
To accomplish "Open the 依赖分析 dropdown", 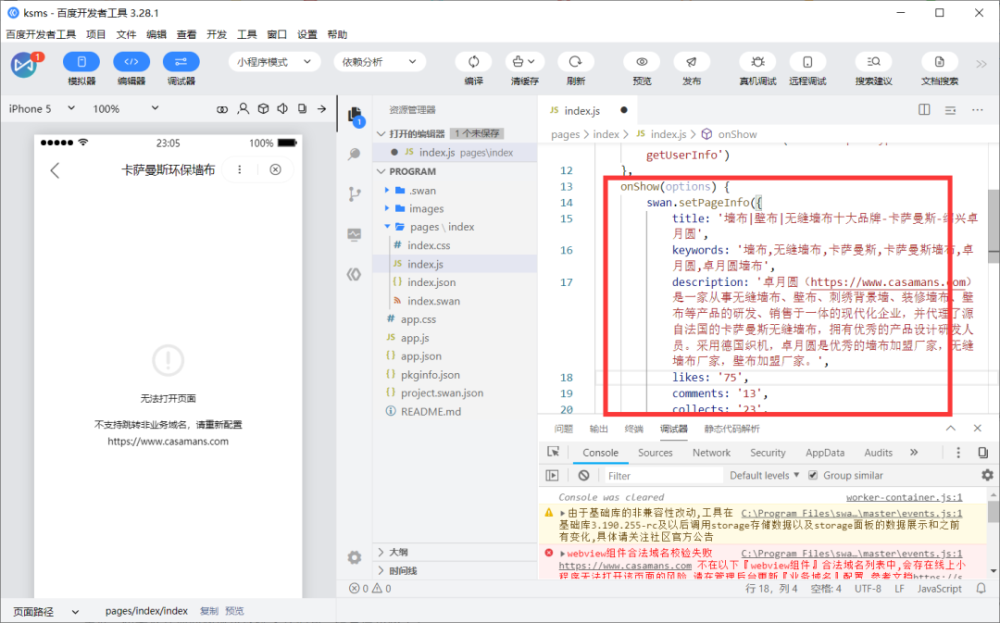I will point(379,62).
